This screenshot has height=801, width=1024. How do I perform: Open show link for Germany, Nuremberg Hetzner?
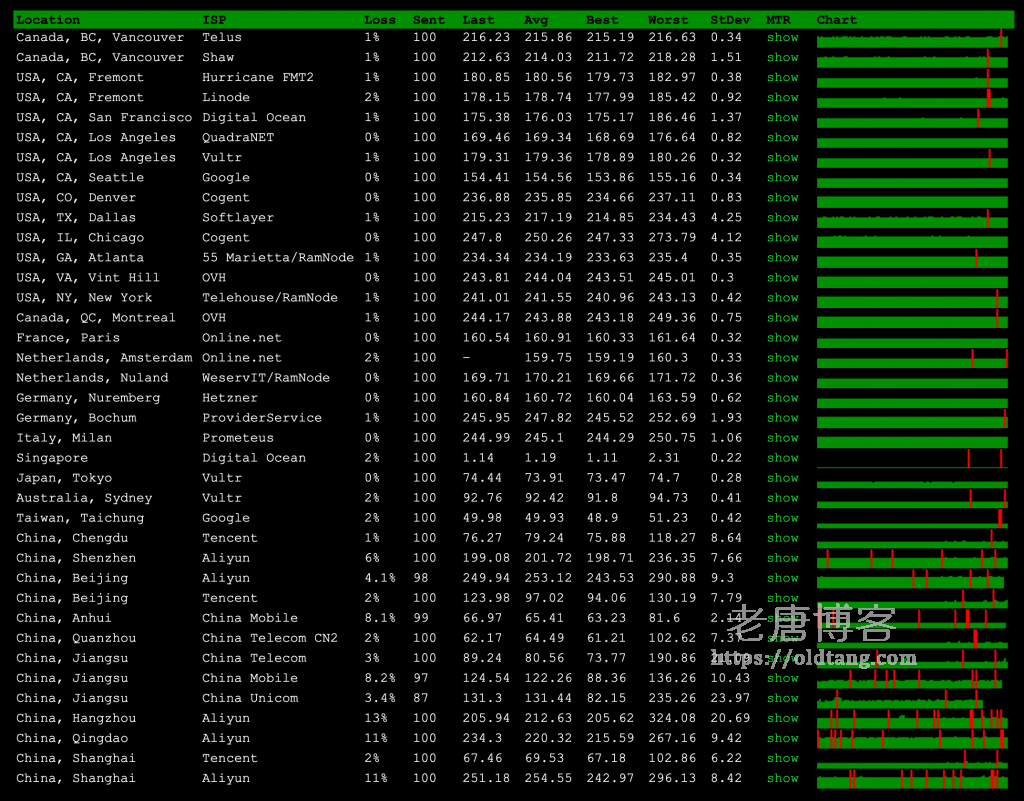click(x=782, y=398)
